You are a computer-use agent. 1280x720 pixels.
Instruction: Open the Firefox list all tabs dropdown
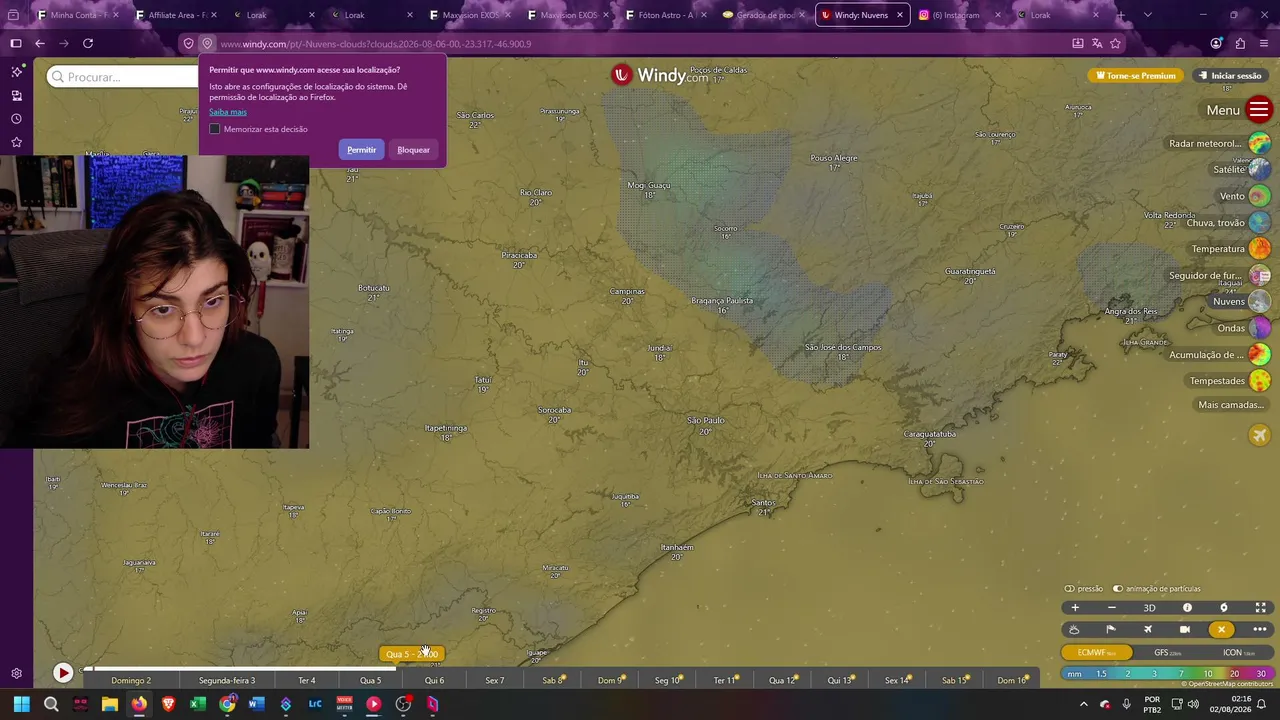tap(1147, 15)
